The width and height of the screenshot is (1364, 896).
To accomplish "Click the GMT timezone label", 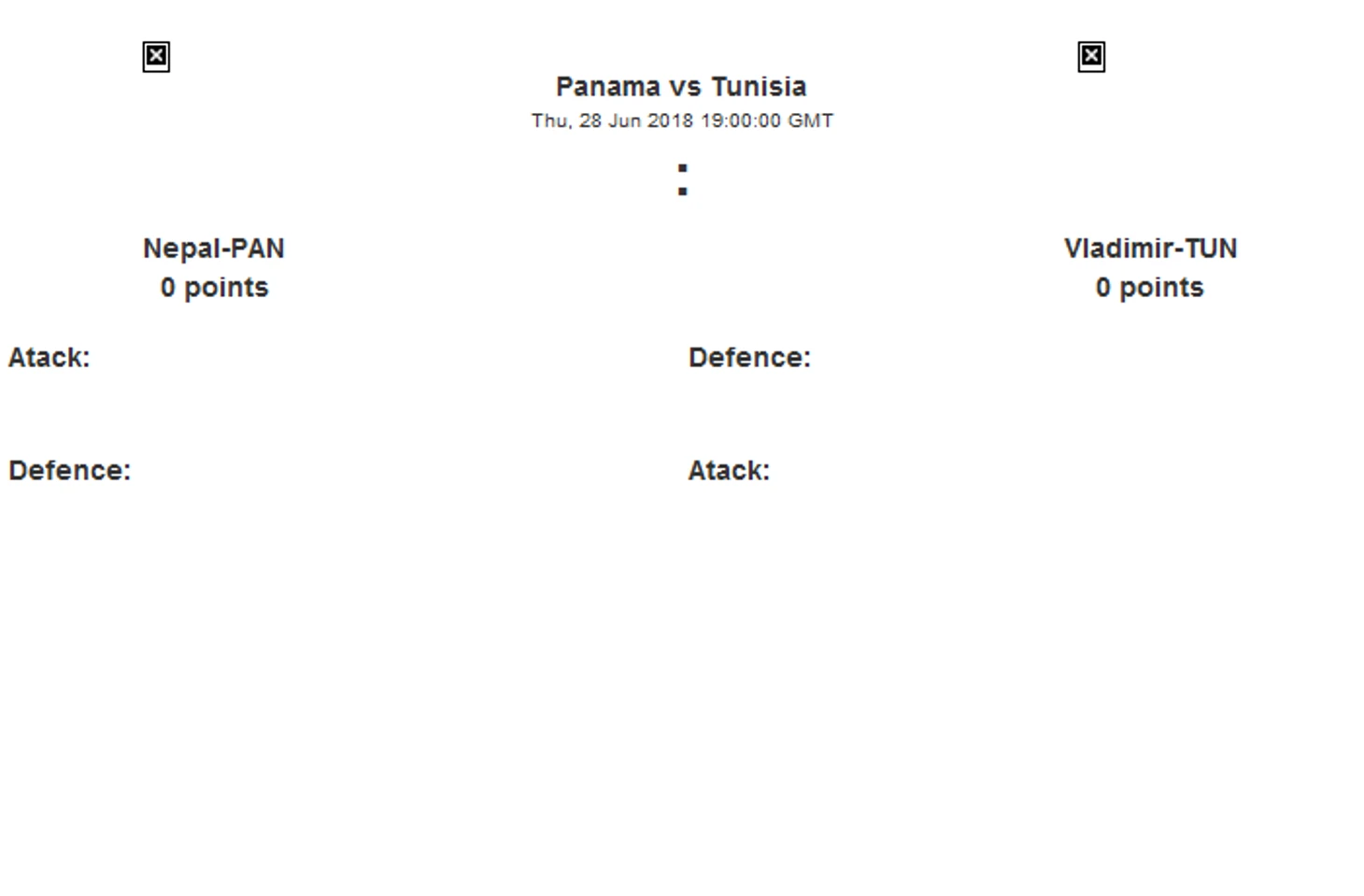I will pos(811,121).
